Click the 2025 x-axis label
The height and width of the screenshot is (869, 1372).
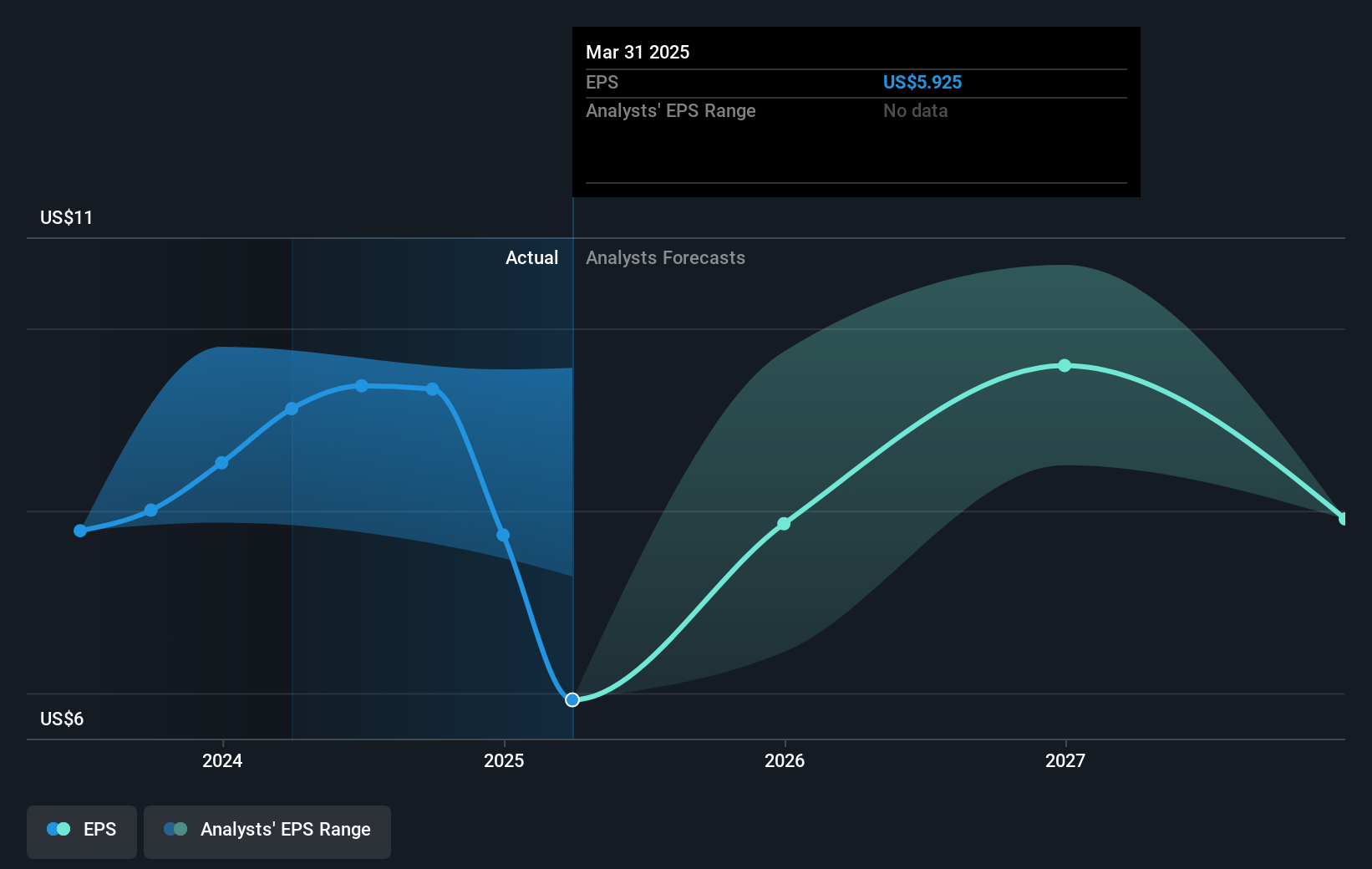tap(504, 760)
